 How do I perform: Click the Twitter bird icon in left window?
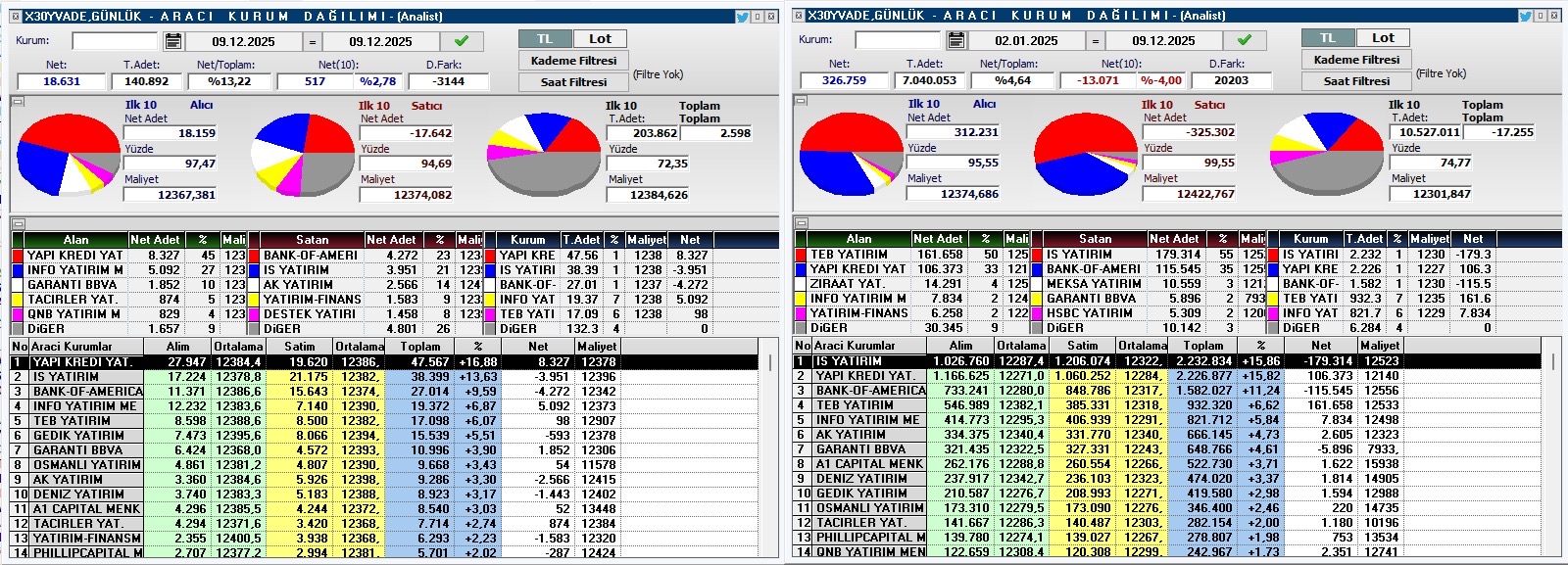pyautogui.click(x=743, y=17)
